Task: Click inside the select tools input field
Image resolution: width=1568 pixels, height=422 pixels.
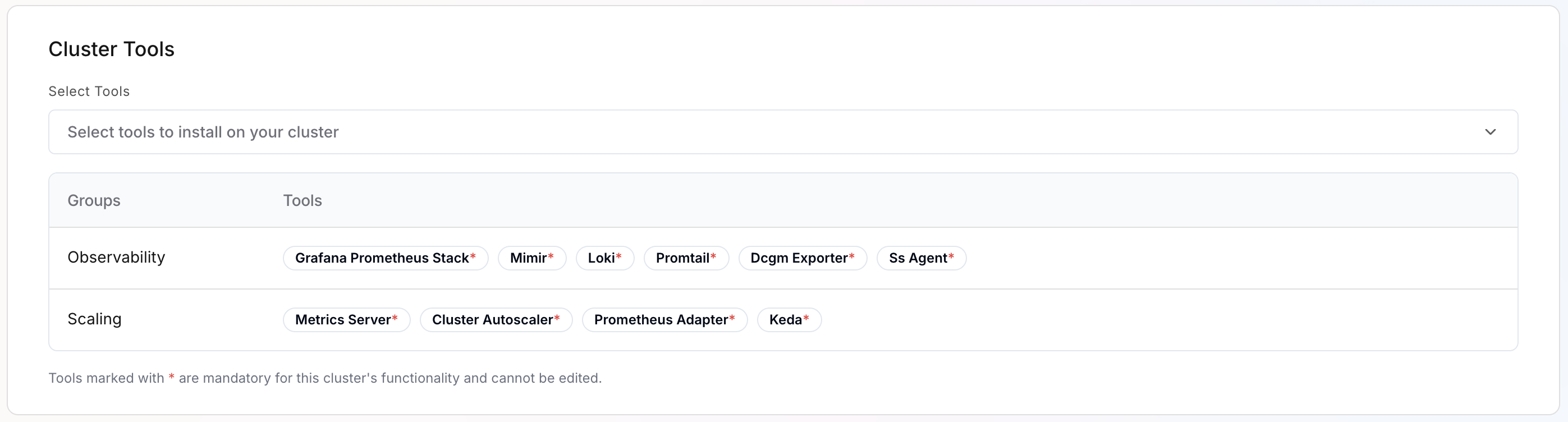Action: click(x=426, y=131)
